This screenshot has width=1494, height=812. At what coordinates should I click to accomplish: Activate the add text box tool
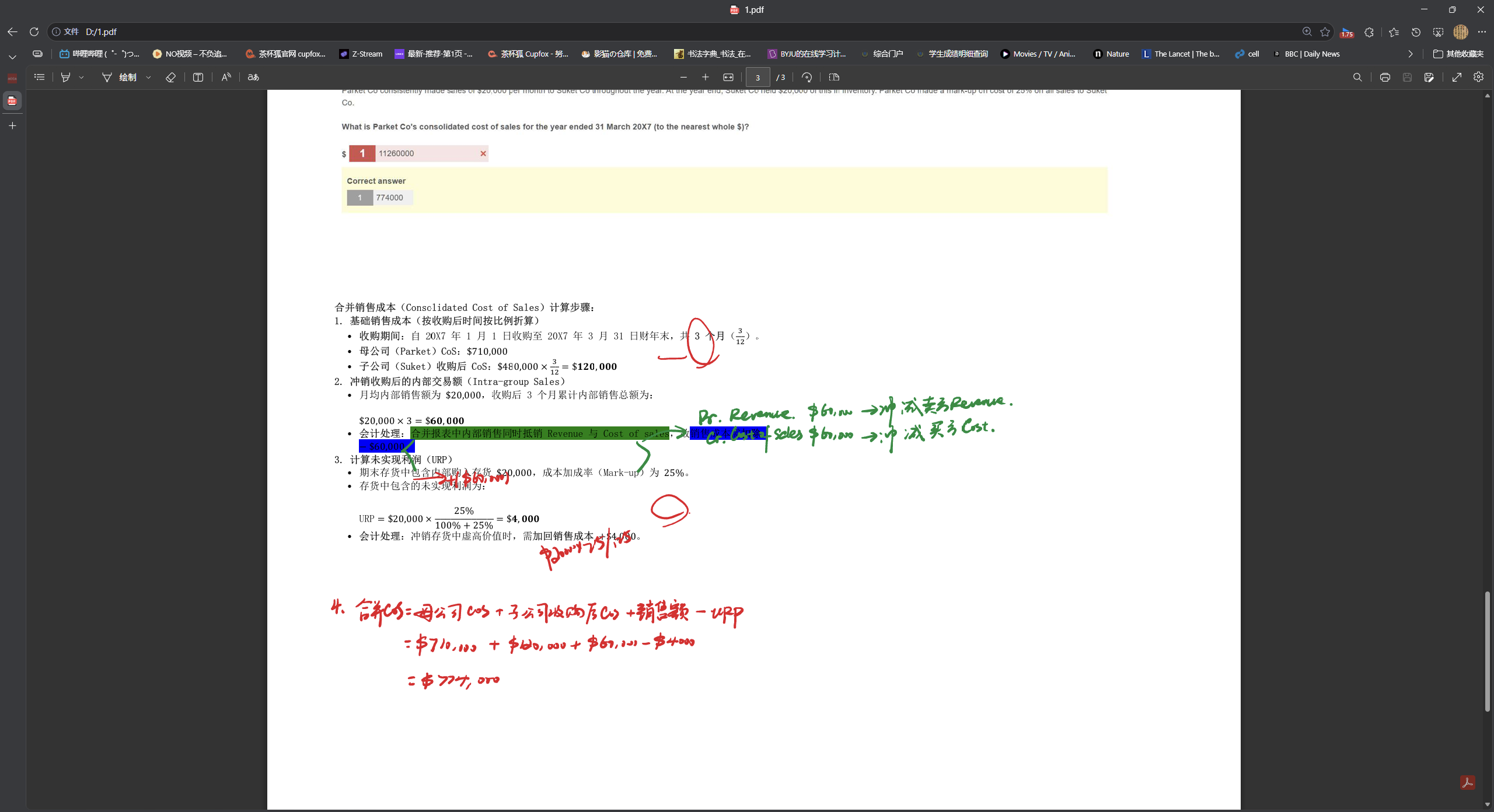coord(198,77)
